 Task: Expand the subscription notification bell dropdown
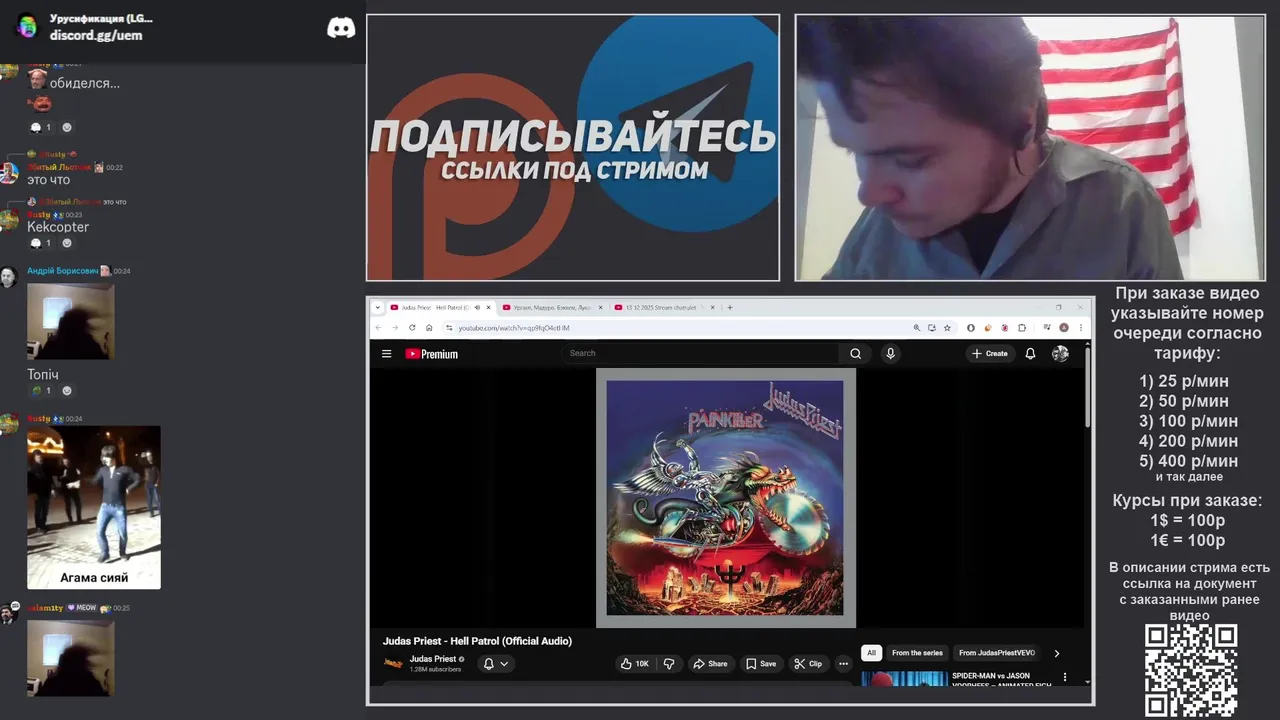(496, 663)
